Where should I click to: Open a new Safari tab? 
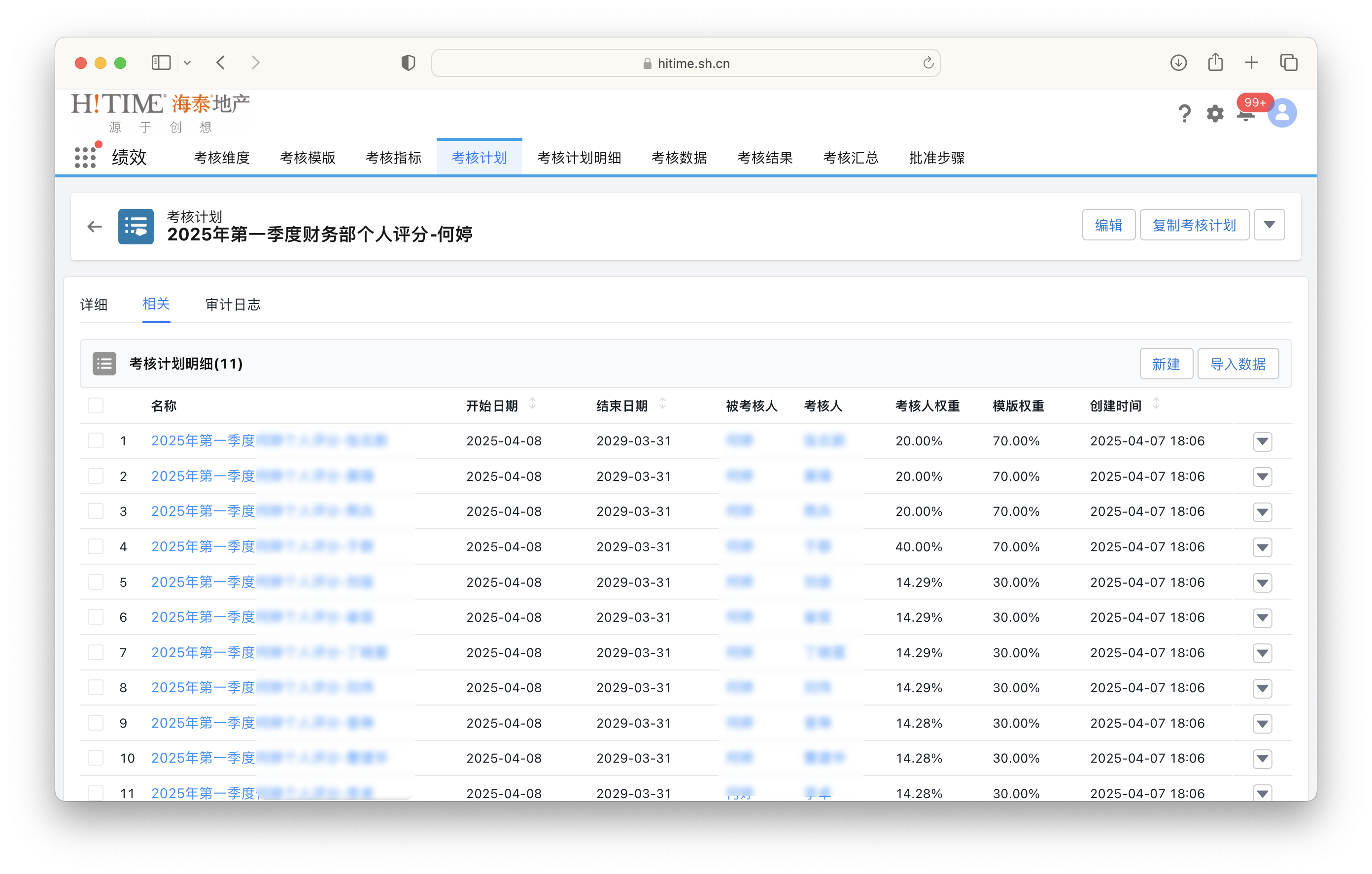click(1251, 63)
